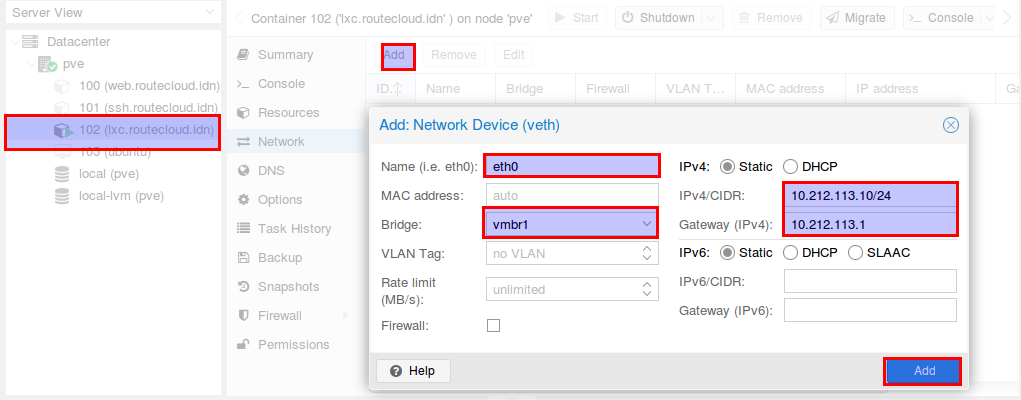Click the blue Add button in dialog
The width and height of the screenshot is (1021, 400).
click(924, 371)
